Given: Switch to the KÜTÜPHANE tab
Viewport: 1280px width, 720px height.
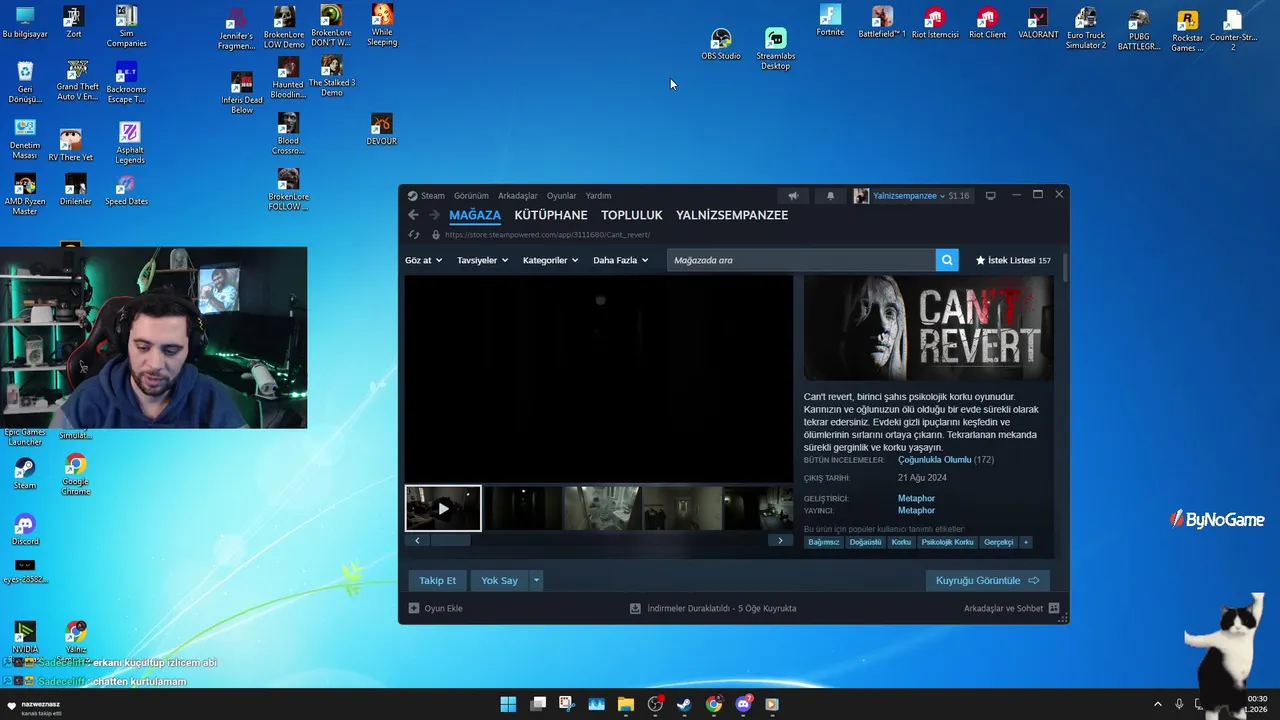Looking at the screenshot, I should point(551,215).
